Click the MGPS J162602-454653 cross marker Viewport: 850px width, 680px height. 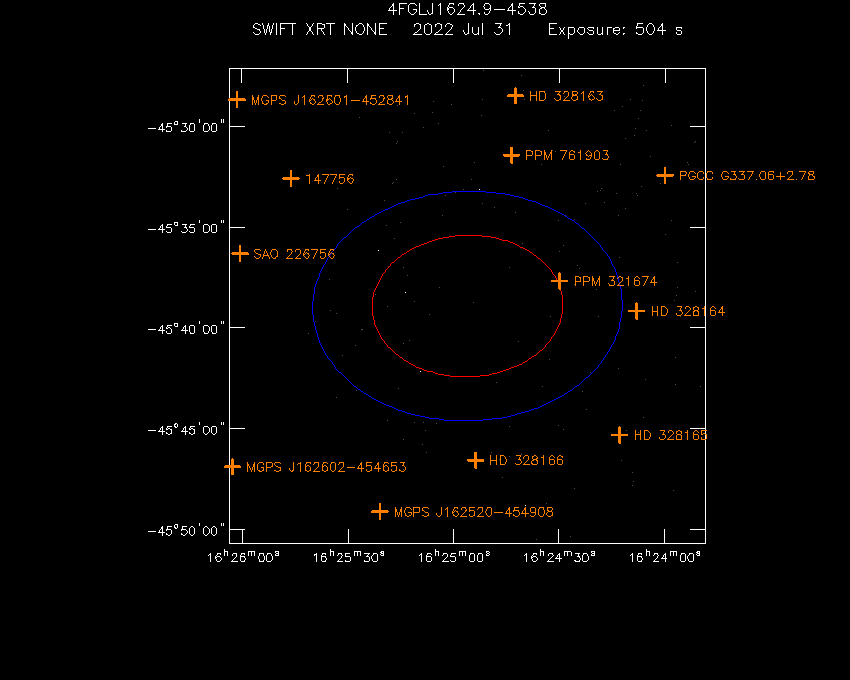233,466
